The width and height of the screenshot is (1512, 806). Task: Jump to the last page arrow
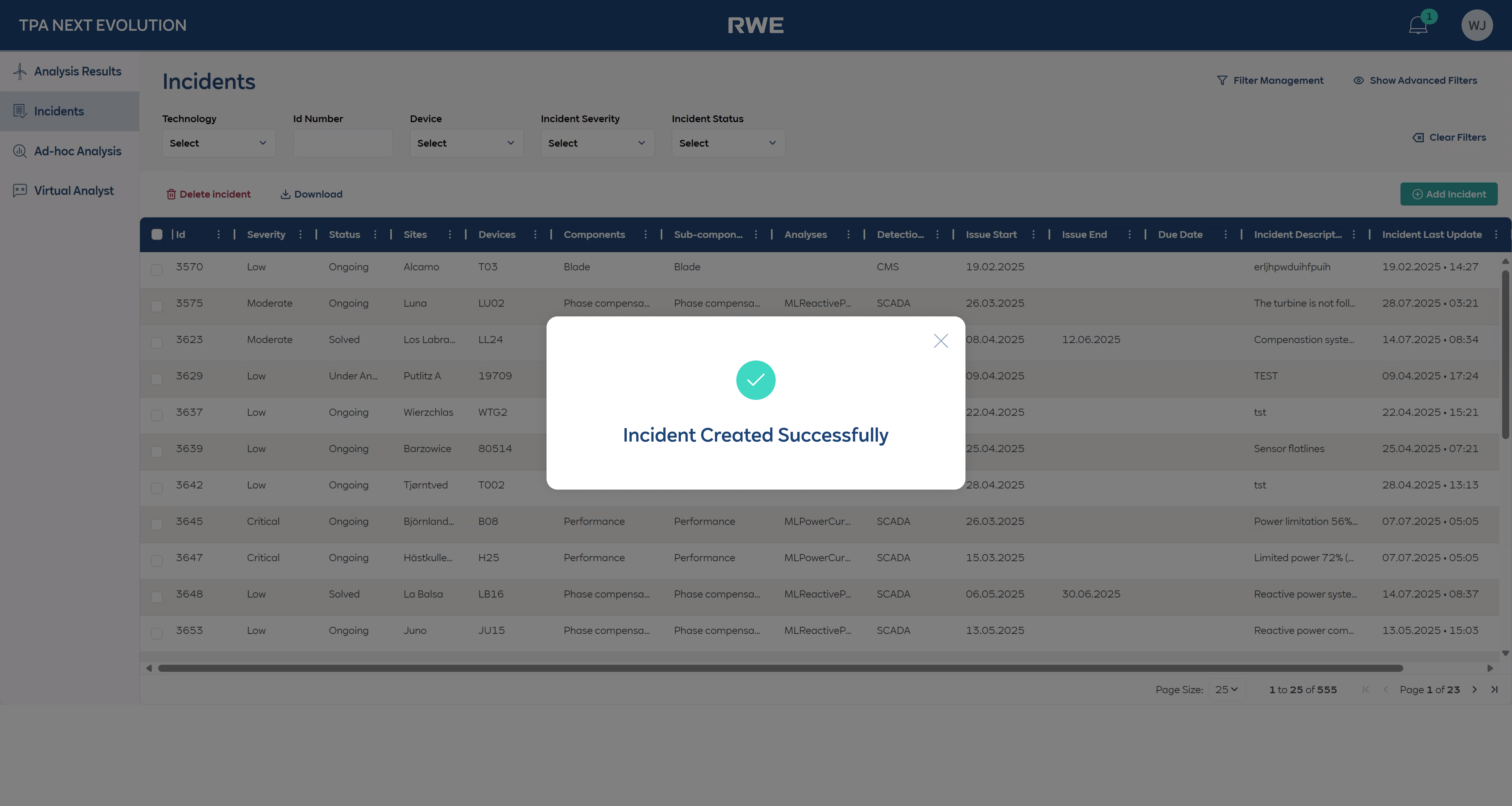pyautogui.click(x=1494, y=690)
